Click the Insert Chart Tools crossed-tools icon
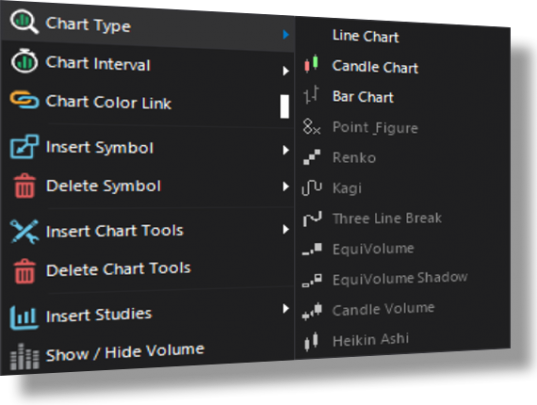Viewport: 537px width, 405px height. [24, 231]
